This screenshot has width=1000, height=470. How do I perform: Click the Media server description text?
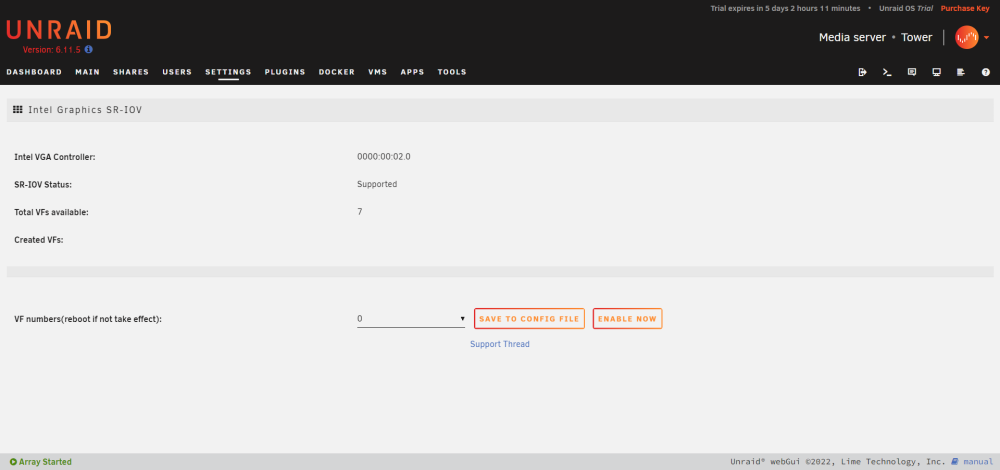852,38
